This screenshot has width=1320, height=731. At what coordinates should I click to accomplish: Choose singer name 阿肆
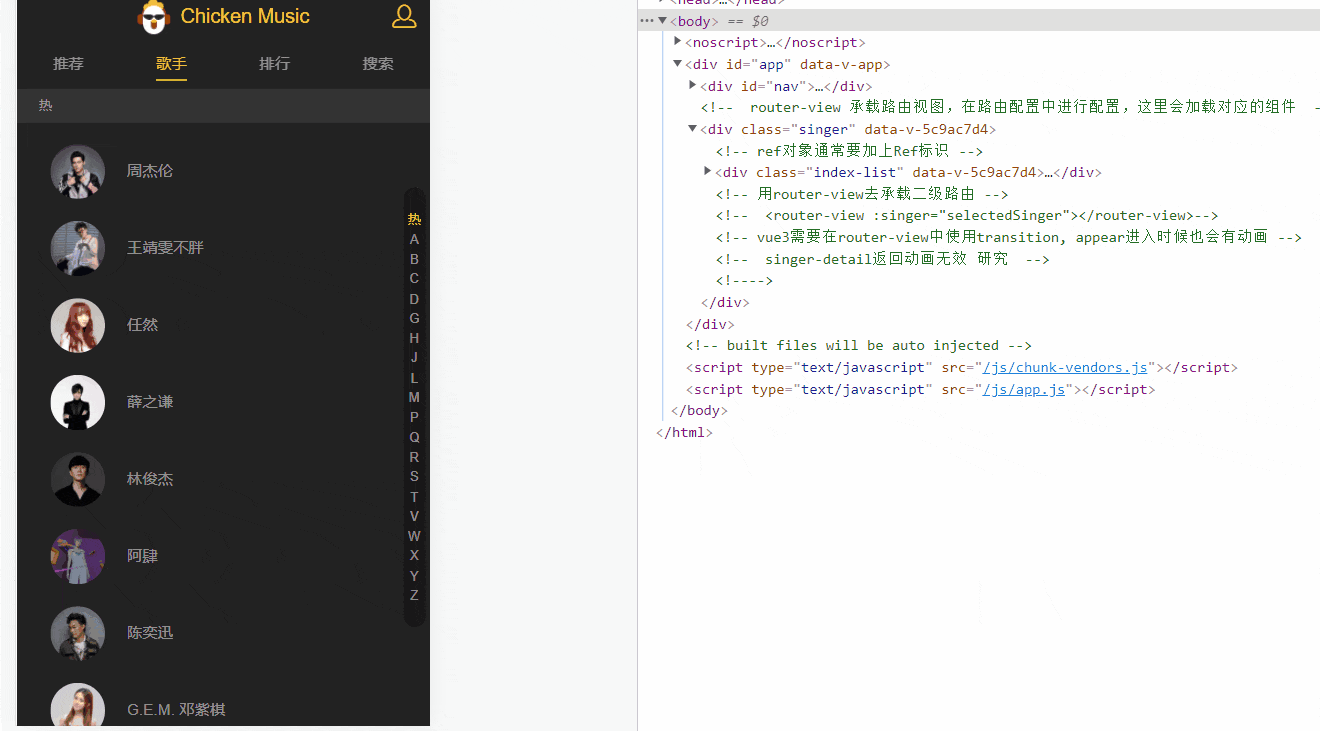pyautogui.click(x=142, y=555)
